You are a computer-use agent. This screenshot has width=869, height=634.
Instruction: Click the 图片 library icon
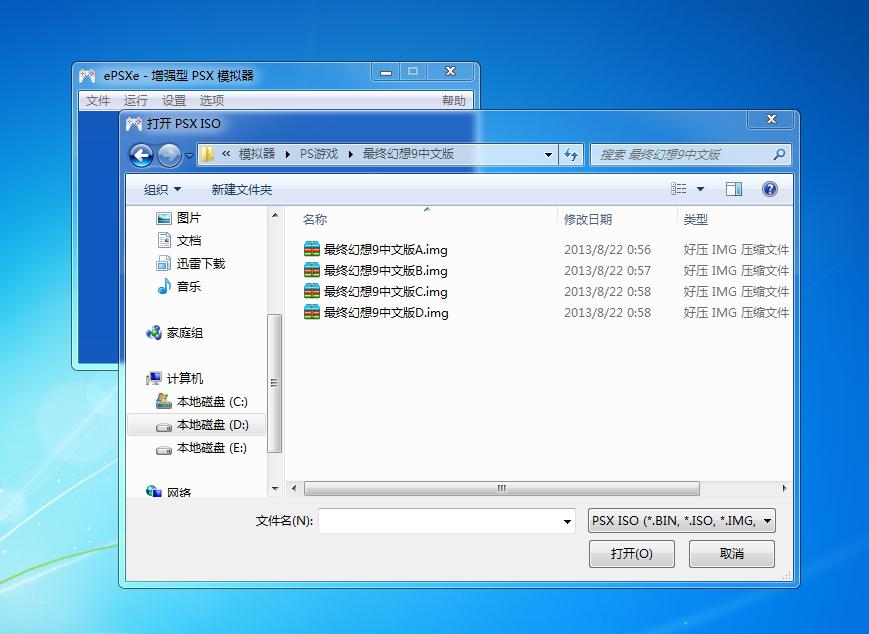pos(163,218)
